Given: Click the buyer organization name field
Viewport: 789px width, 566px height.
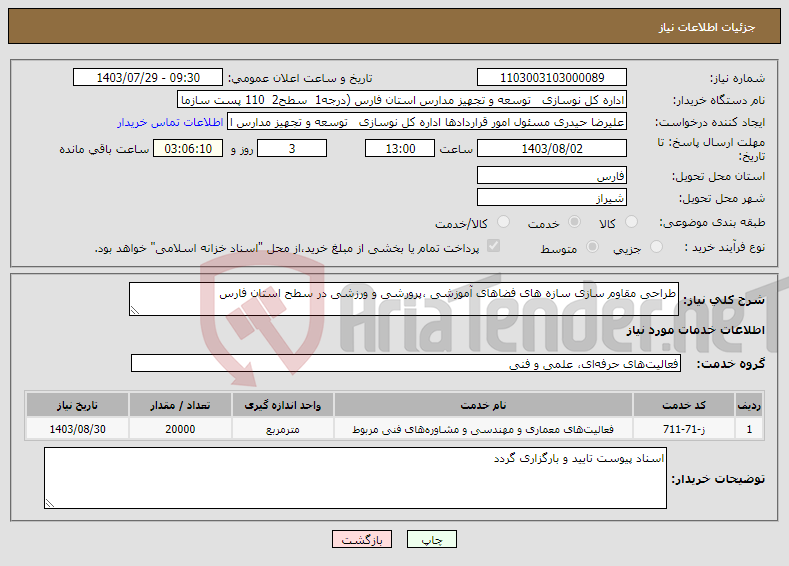Looking at the screenshot, I should pyautogui.click(x=402, y=100).
